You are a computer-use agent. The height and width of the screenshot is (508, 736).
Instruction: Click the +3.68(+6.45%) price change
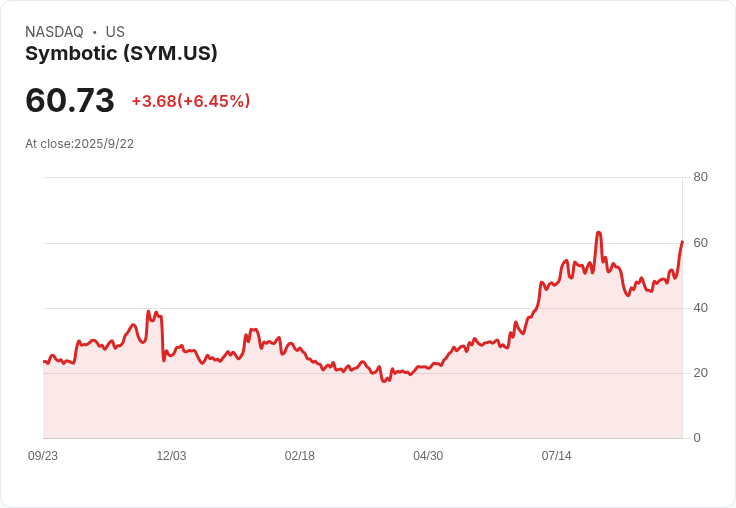[x=191, y=101]
